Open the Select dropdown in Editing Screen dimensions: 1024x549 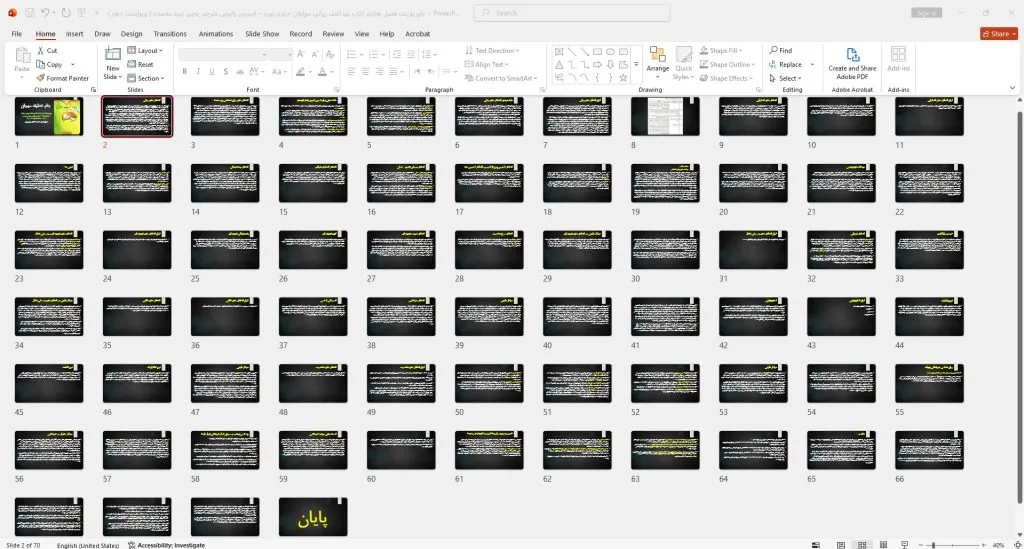(x=786, y=78)
